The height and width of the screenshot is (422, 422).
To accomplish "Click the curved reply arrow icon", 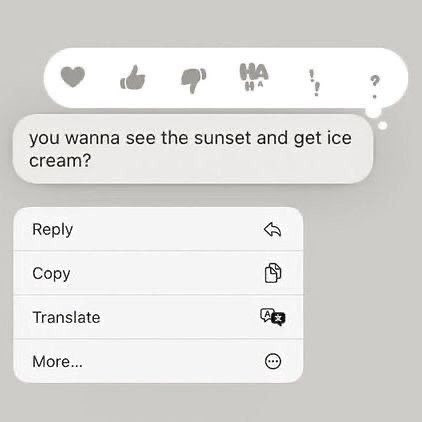I will point(273,229).
